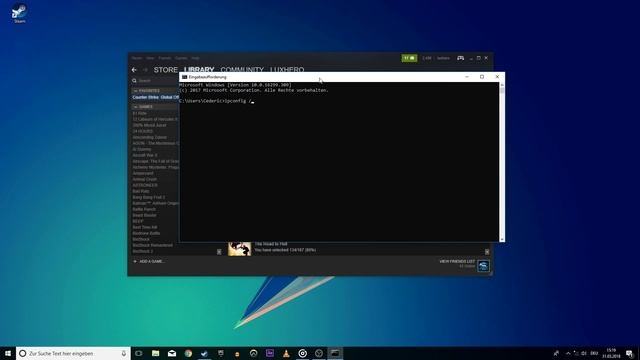Open VIEW FRIENDS LIST in Steam
This screenshot has width=640, height=360.
[457, 261]
